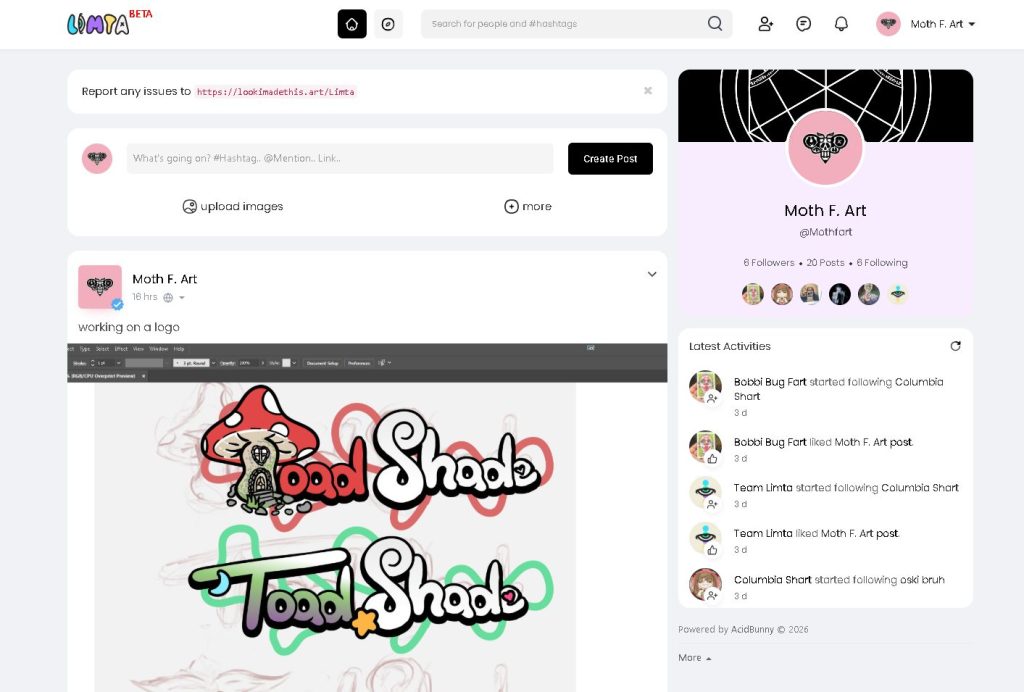Open the add friends icon
The height and width of the screenshot is (692, 1024).
tap(765, 24)
